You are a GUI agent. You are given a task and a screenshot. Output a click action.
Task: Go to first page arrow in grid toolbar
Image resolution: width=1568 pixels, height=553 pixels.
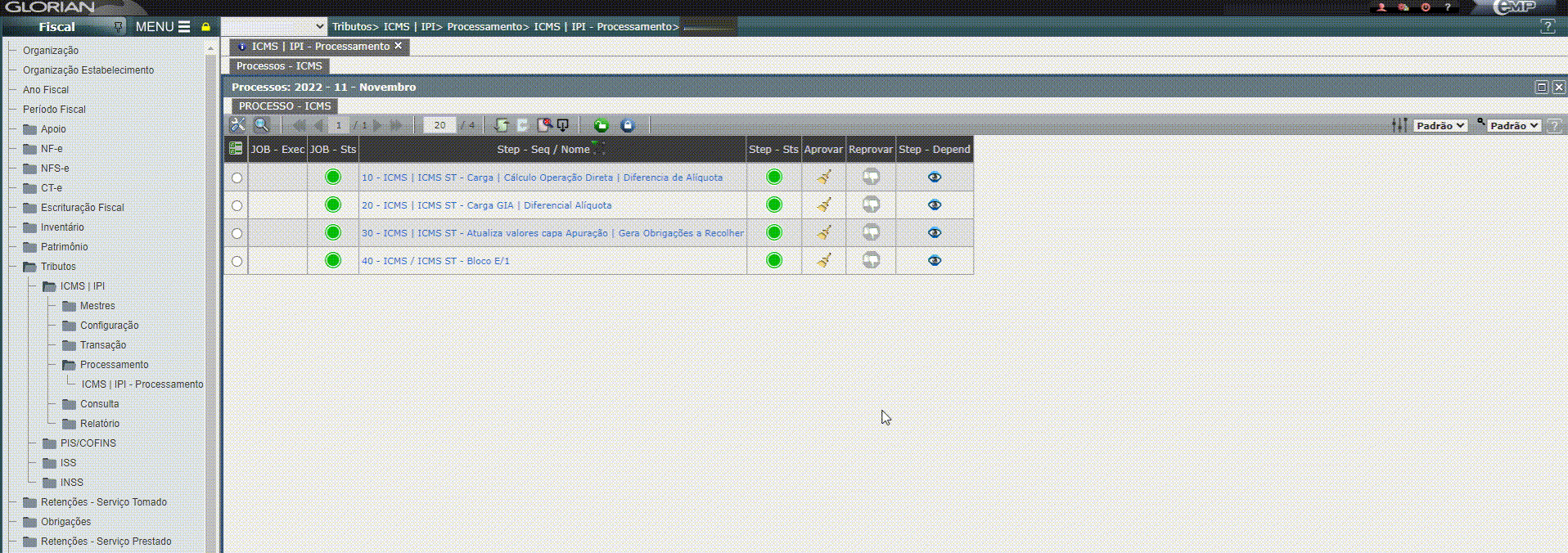tap(300, 125)
